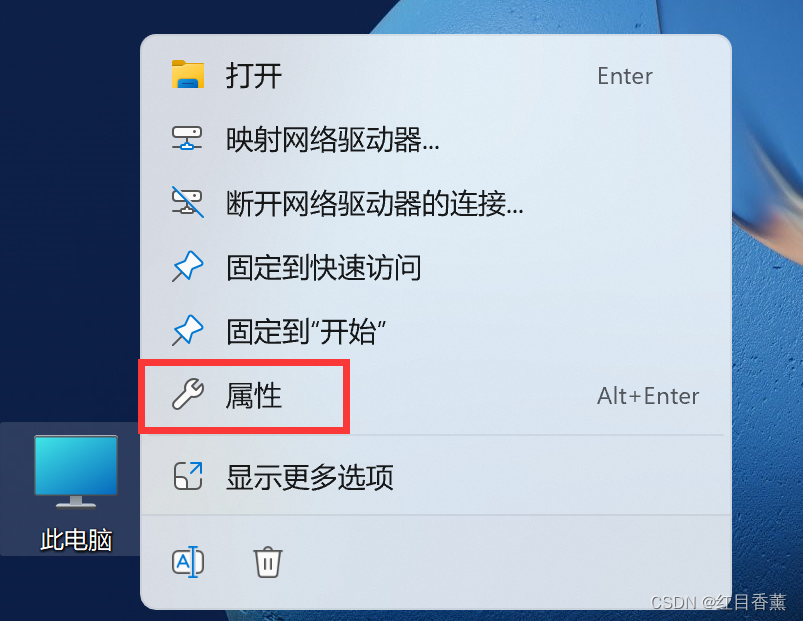Screen dimensions: 803x621
Task: Select 固定到"开始" menu entry
Action: click(x=436, y=331)
